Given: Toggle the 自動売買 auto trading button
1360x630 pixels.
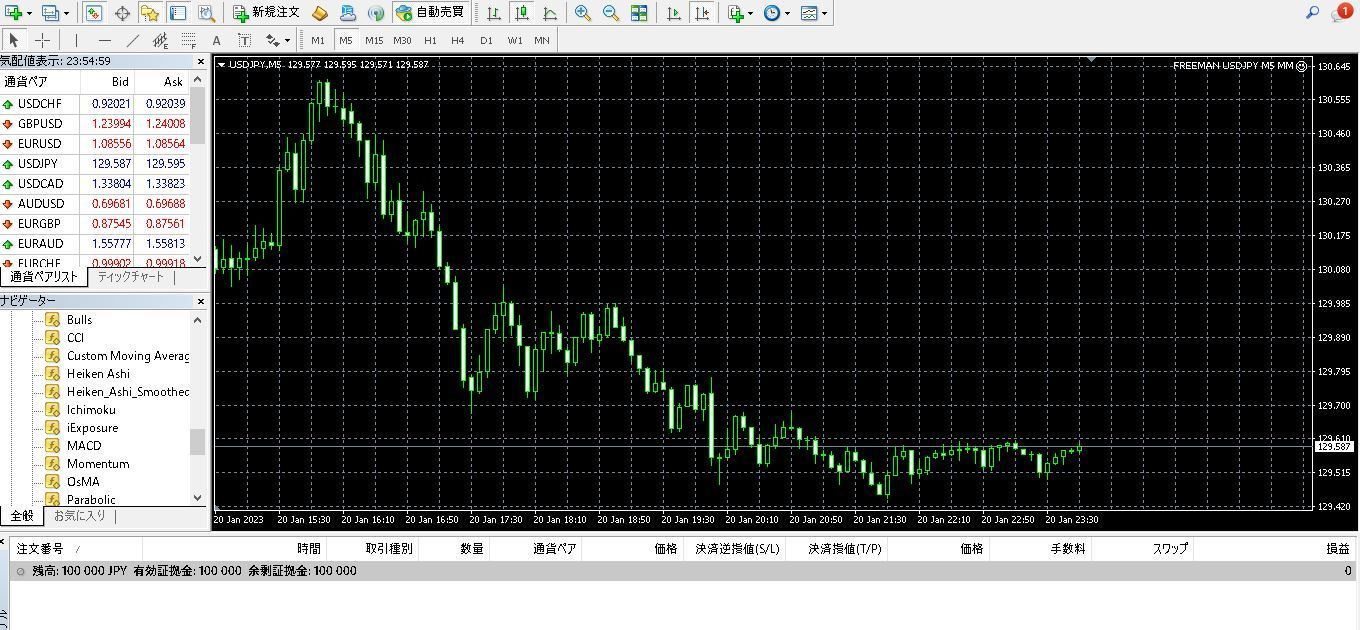Looking at the screenshot, I should tap(430, 13).
